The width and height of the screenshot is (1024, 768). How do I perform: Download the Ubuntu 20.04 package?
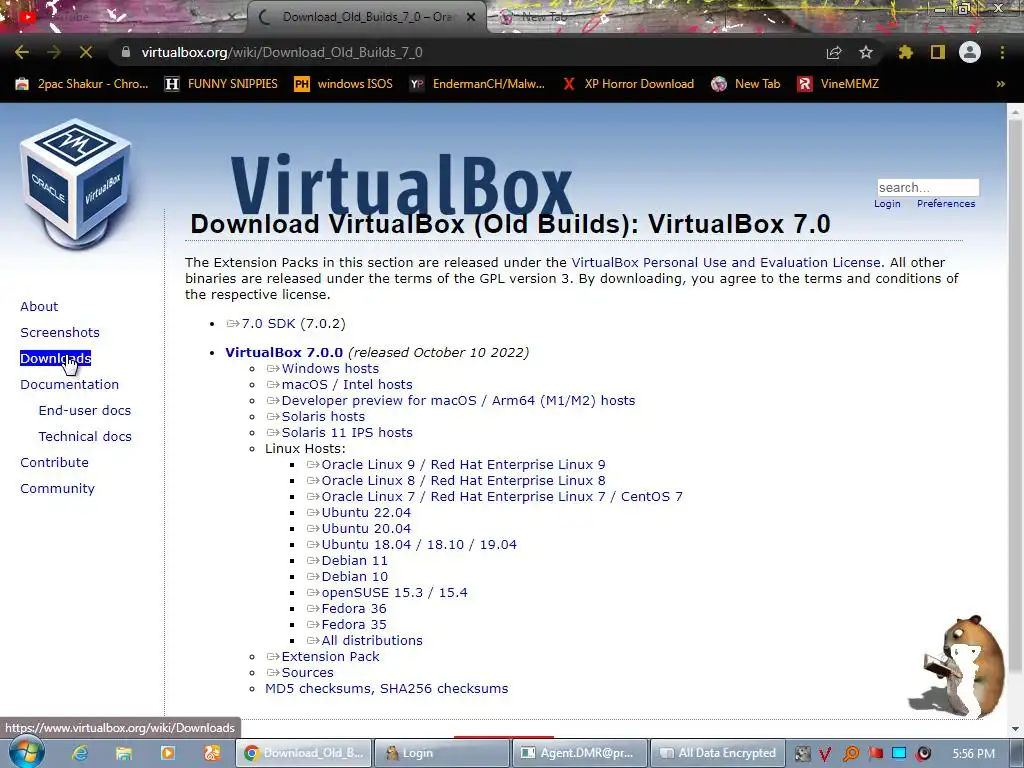click(x=366, y=528)
